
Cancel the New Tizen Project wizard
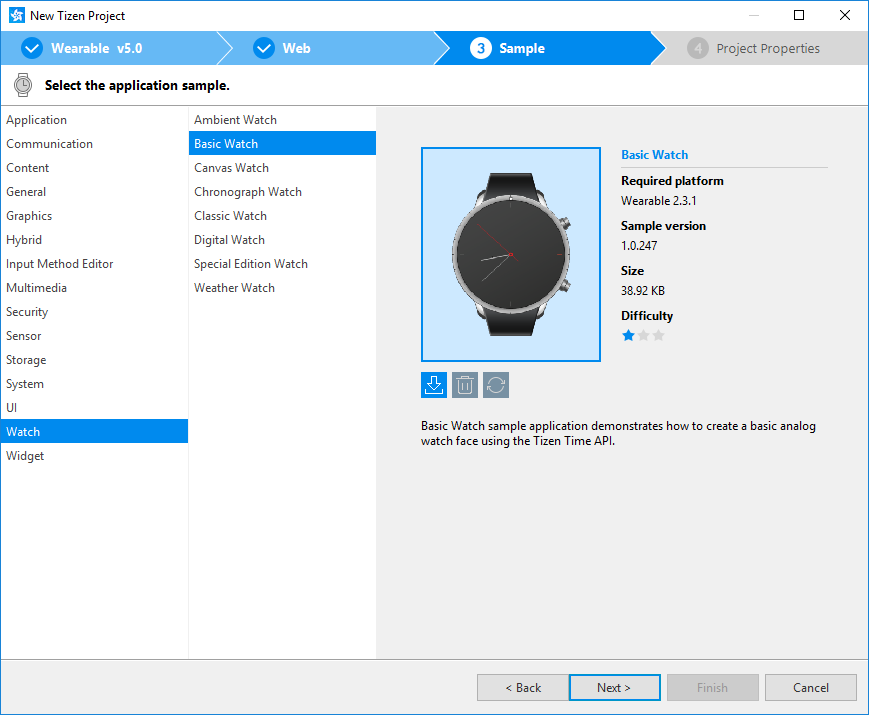[810, 688]
